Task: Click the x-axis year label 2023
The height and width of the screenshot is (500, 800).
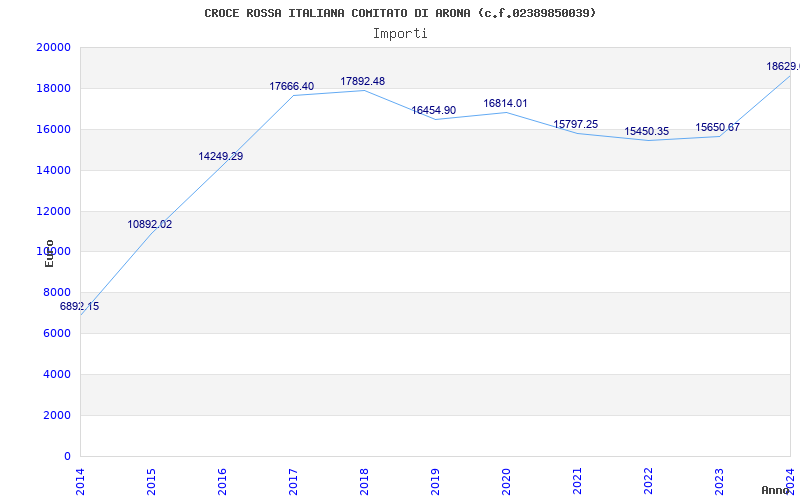Action: pos(718,482)
